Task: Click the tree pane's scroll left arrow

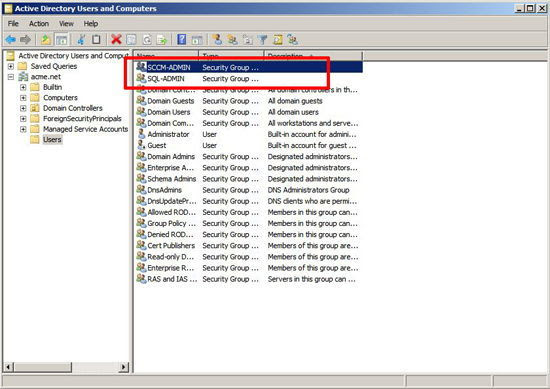Action: [x=8, y=367]
